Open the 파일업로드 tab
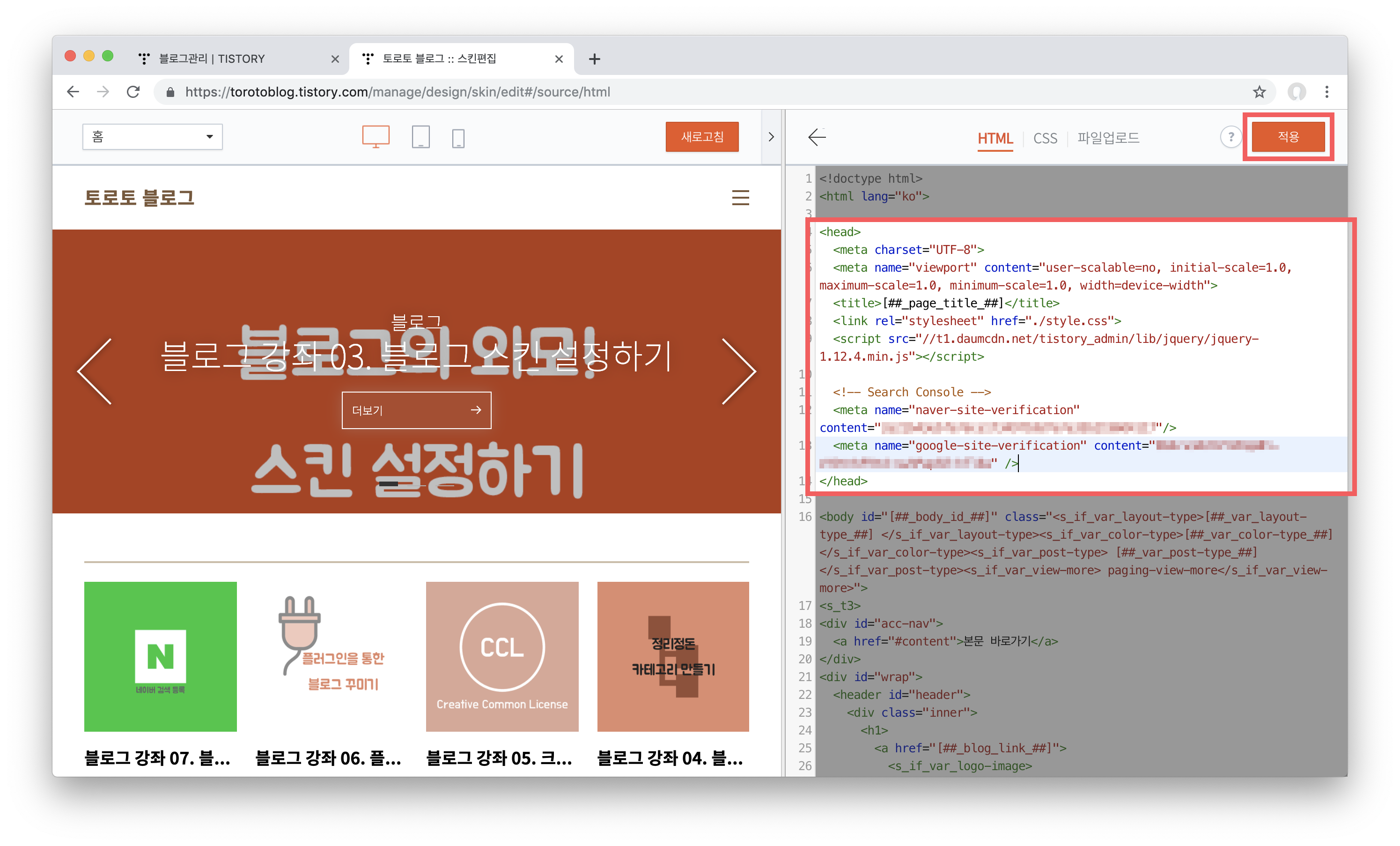 [1108, 138]
